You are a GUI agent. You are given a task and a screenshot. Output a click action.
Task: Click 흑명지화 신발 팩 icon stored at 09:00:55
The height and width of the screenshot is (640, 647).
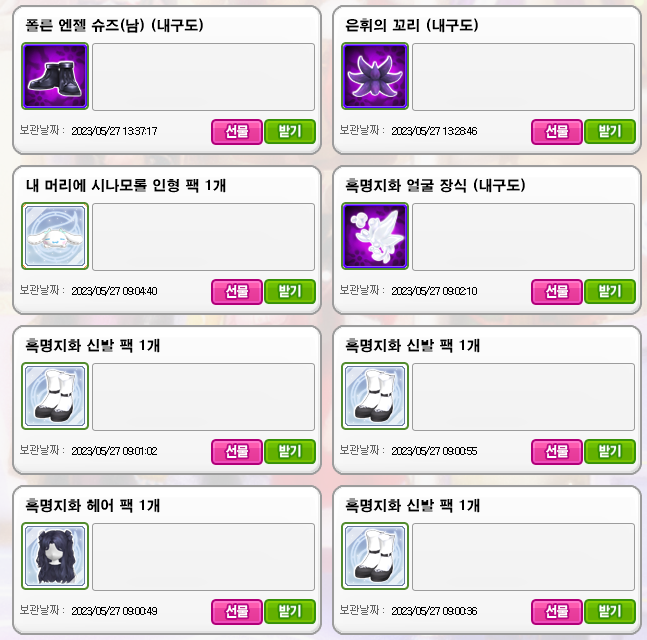[x=375, y=396]
